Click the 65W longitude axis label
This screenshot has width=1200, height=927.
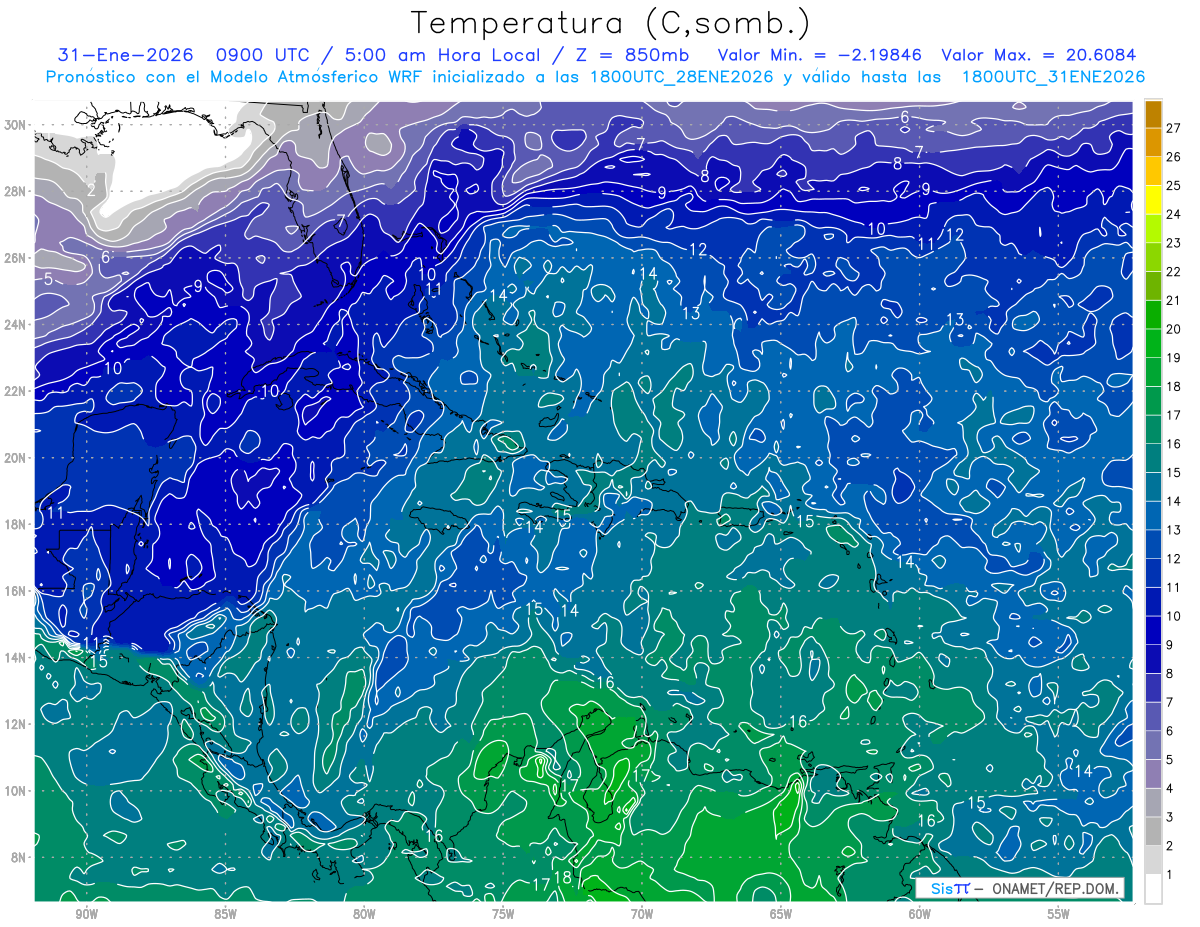coord(781,915)
